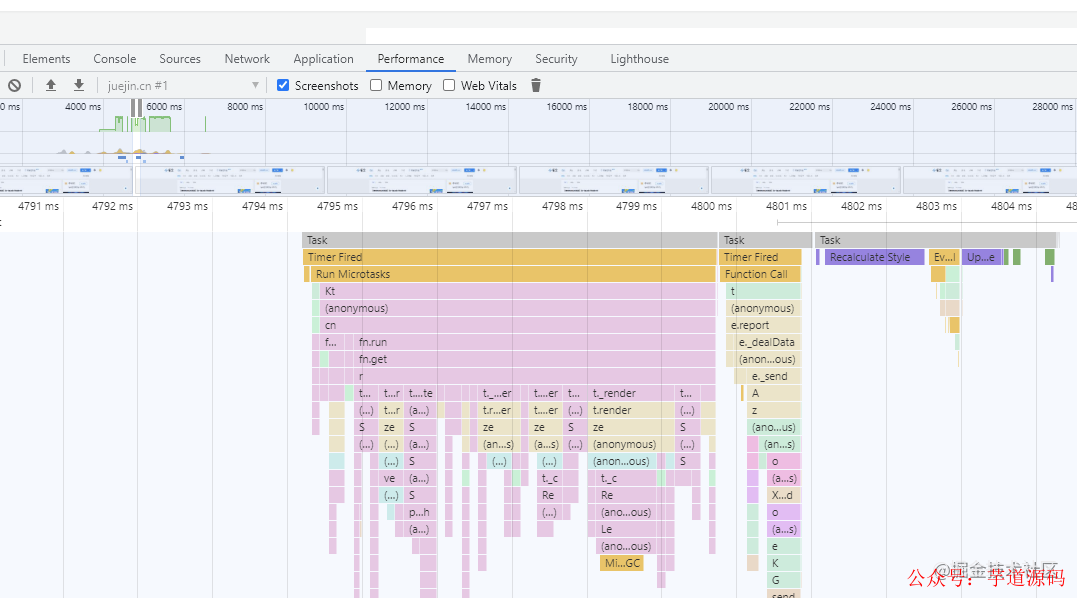Image resolution: width=1077 pixels, height=598 pixels.
Task: Click the p...h function bar
Action: 420,512
